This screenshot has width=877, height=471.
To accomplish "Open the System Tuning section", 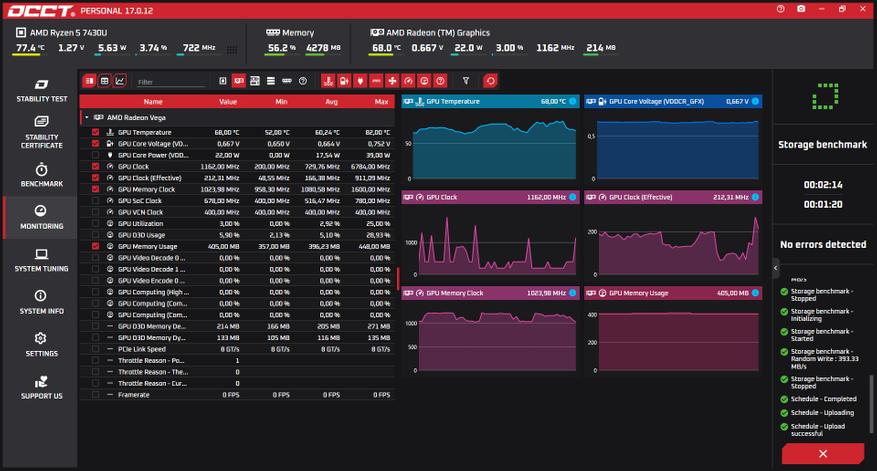I will click(41, 260).
